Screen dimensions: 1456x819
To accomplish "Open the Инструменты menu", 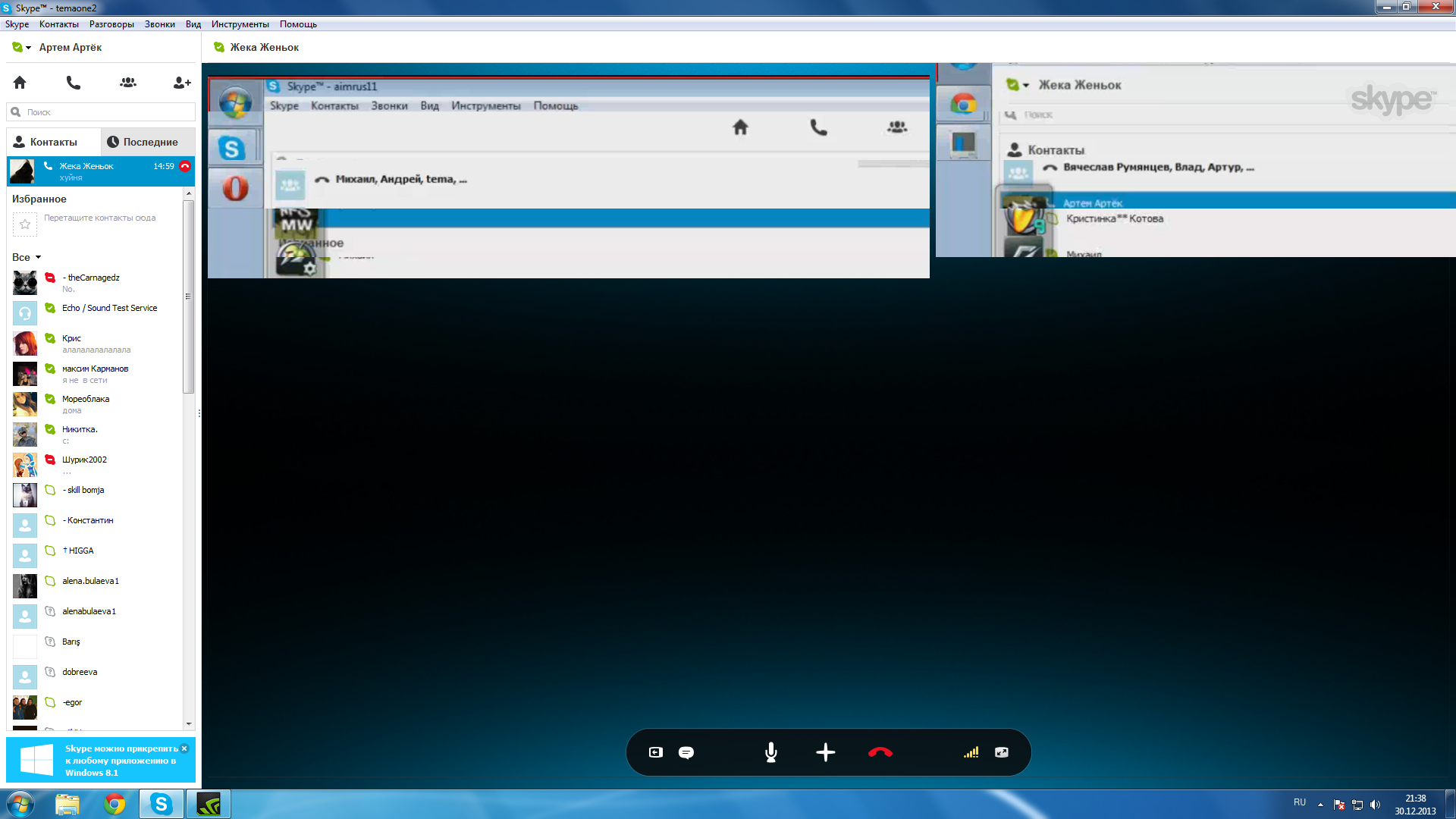I will (x=240, y=24).
